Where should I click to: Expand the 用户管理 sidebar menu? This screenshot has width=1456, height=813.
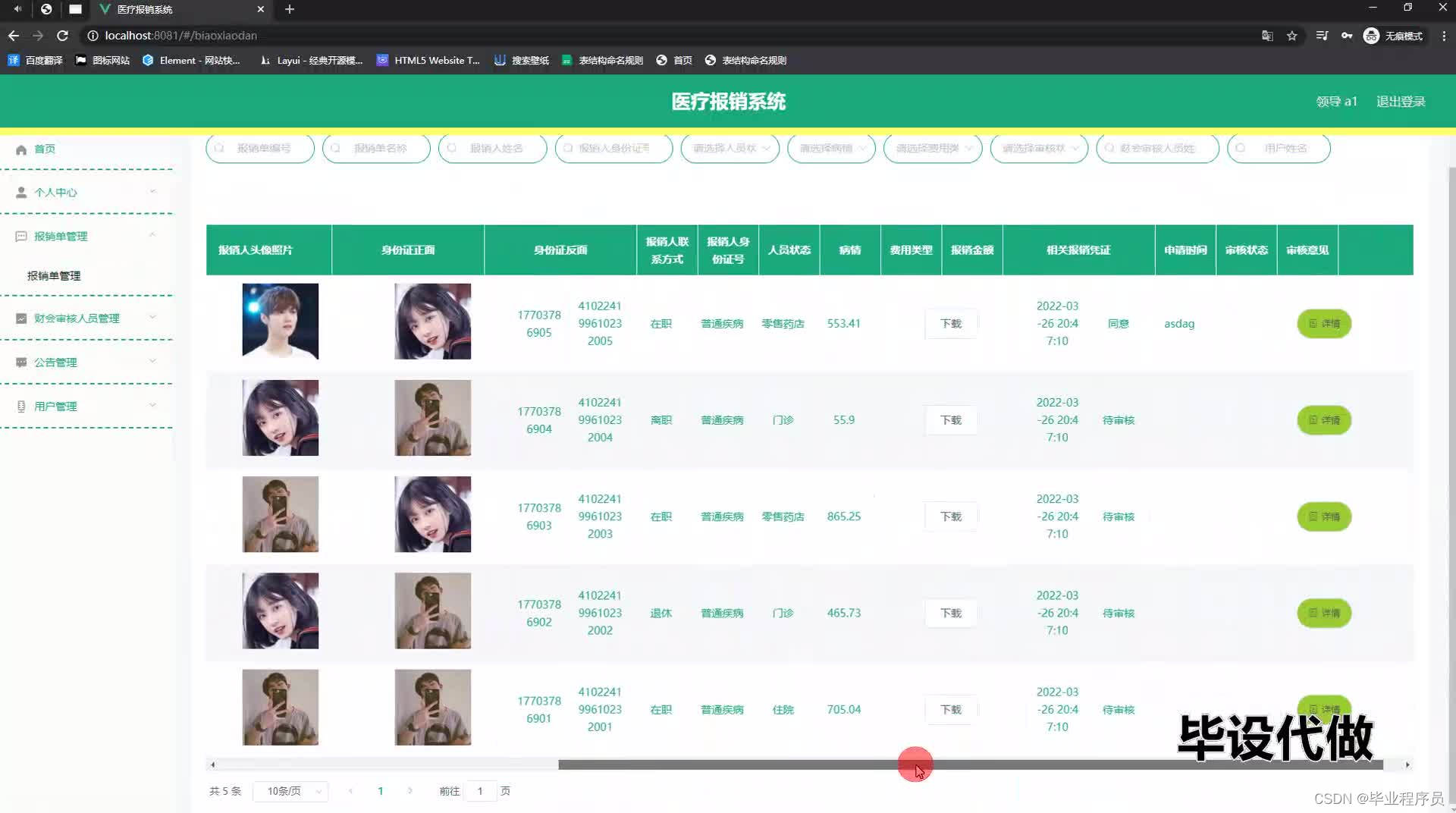pyautogui.click(x=87, y=406)
